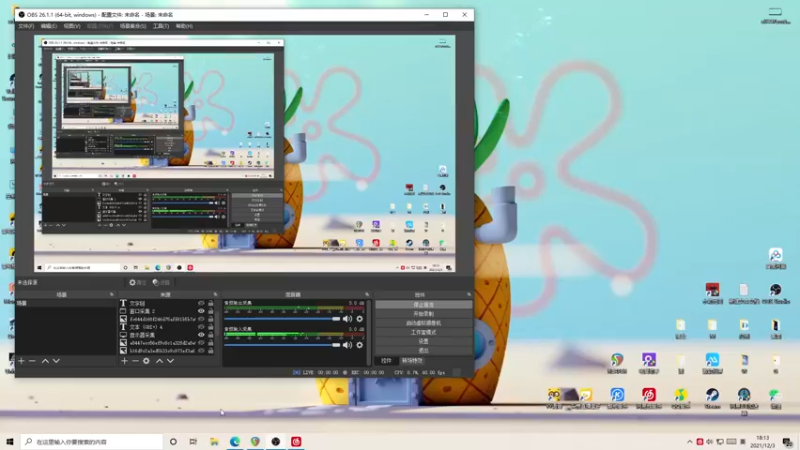The image size is (800, 450).
Task: Lock the b16d image source
Action: pos(211,351)
